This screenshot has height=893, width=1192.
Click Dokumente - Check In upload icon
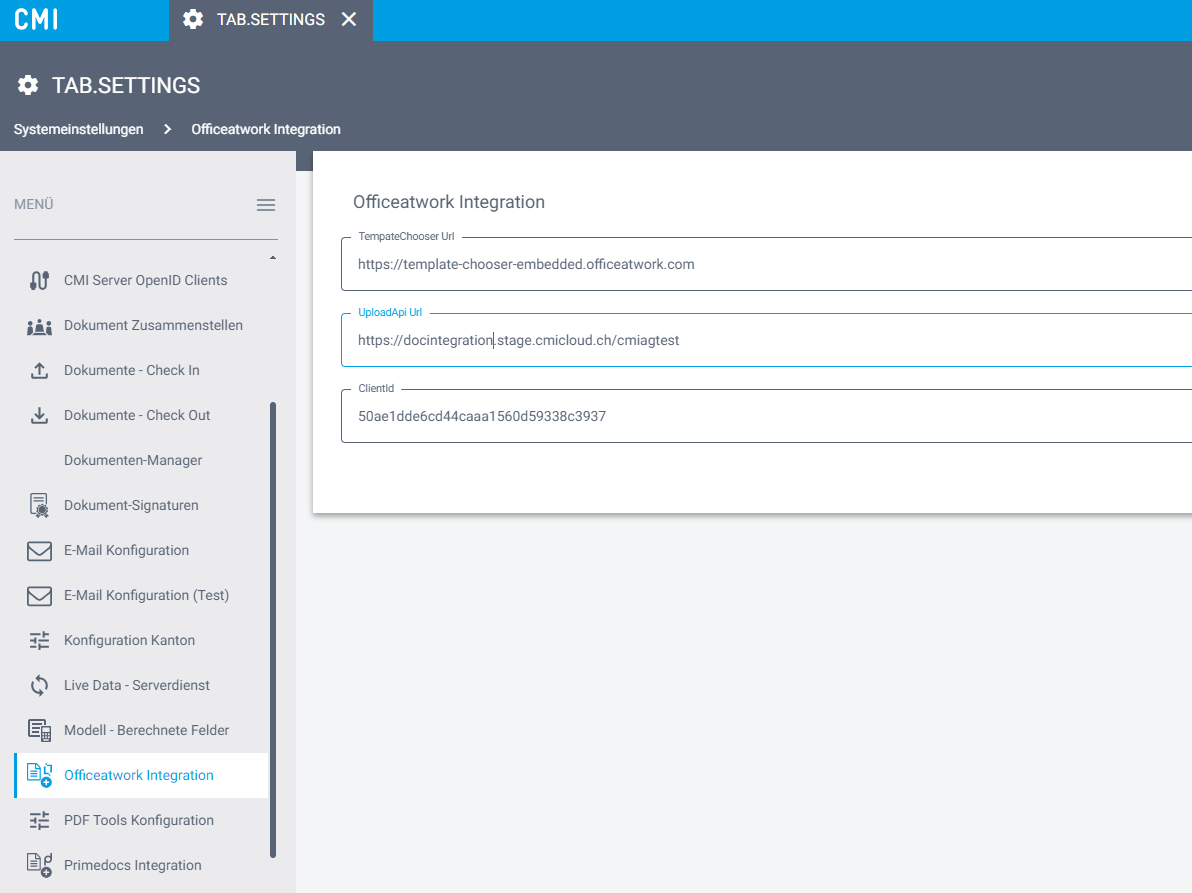(40, 371)
